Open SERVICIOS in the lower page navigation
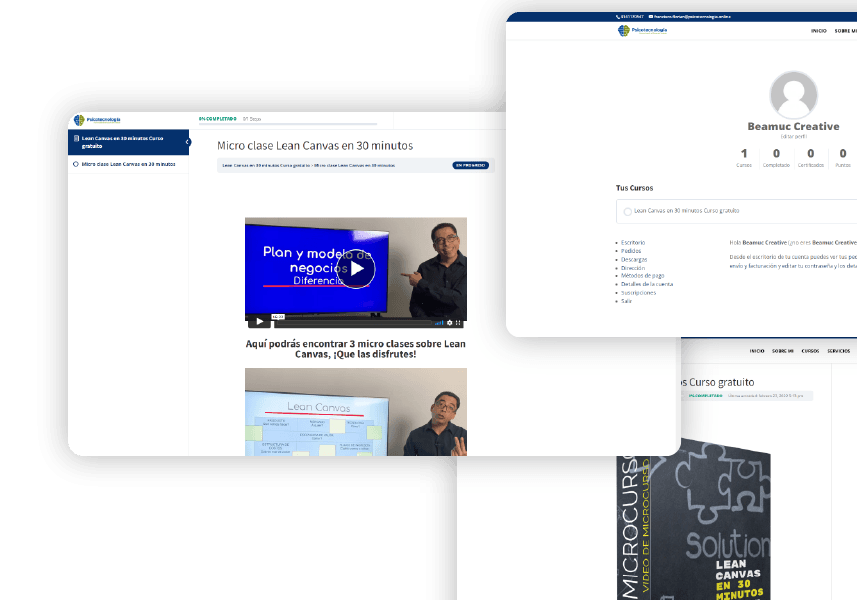This screenshot has height=600, width=857. pos(839,351)
